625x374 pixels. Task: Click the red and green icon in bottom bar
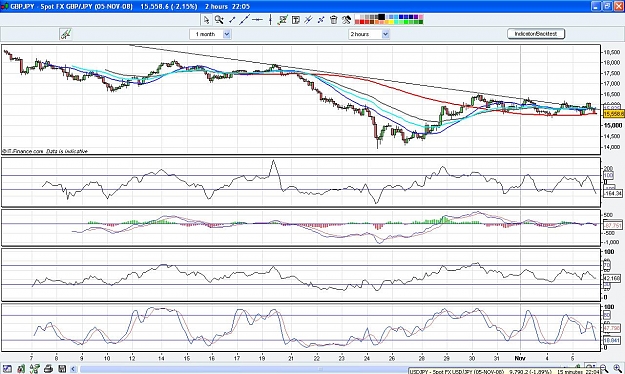[21, 368]
